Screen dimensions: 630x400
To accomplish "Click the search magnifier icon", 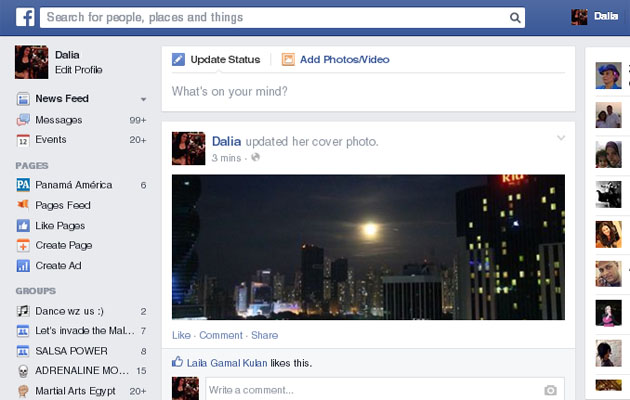I will [x=515, y=17].
